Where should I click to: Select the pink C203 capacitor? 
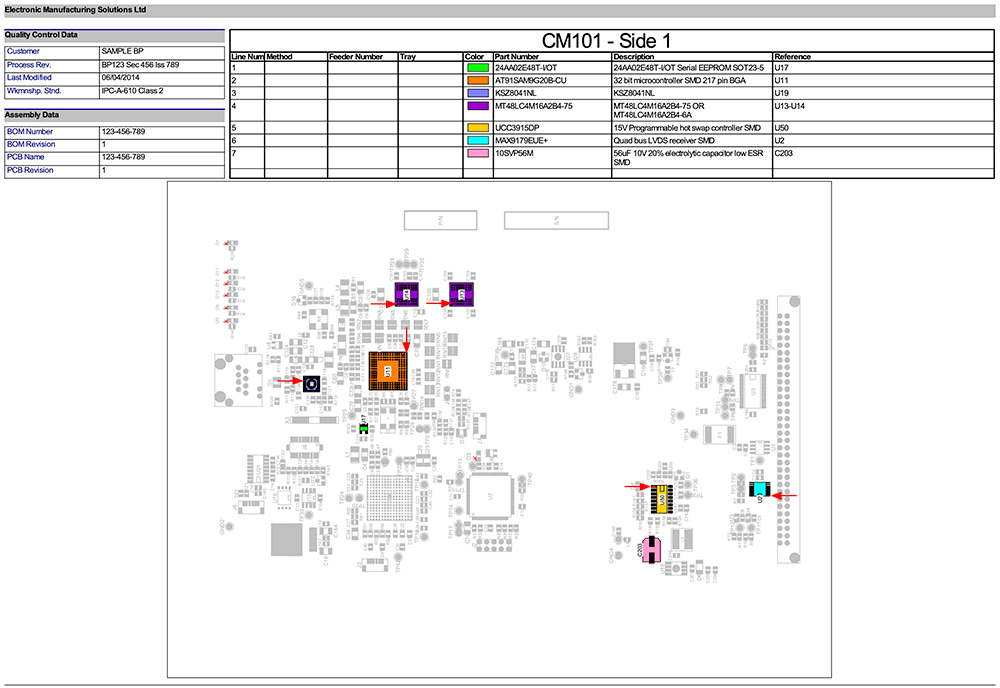click(x=650, y=548)
